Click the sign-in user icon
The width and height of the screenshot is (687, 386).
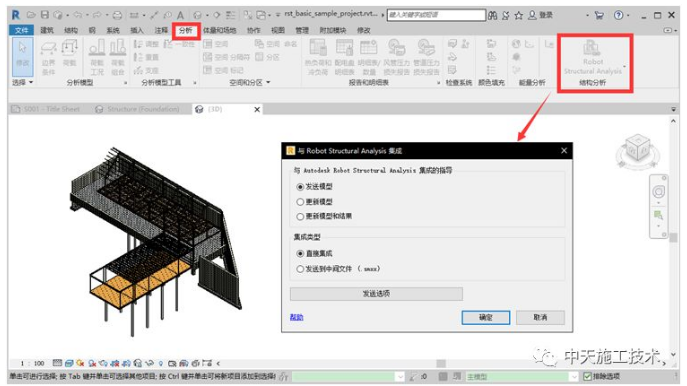click(x=532, y=15)
